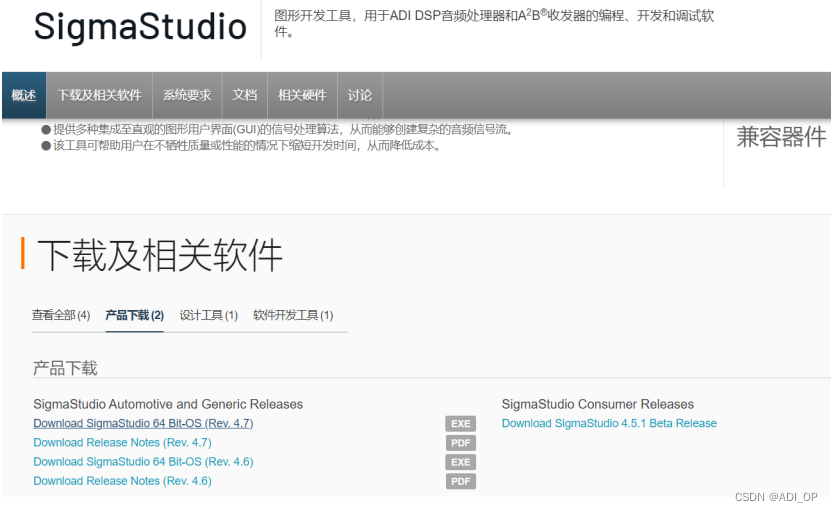Open Release Notes Rev. 4.6 link
The height and width of the screenshot is (512, 833).
(x=123, y=481)
